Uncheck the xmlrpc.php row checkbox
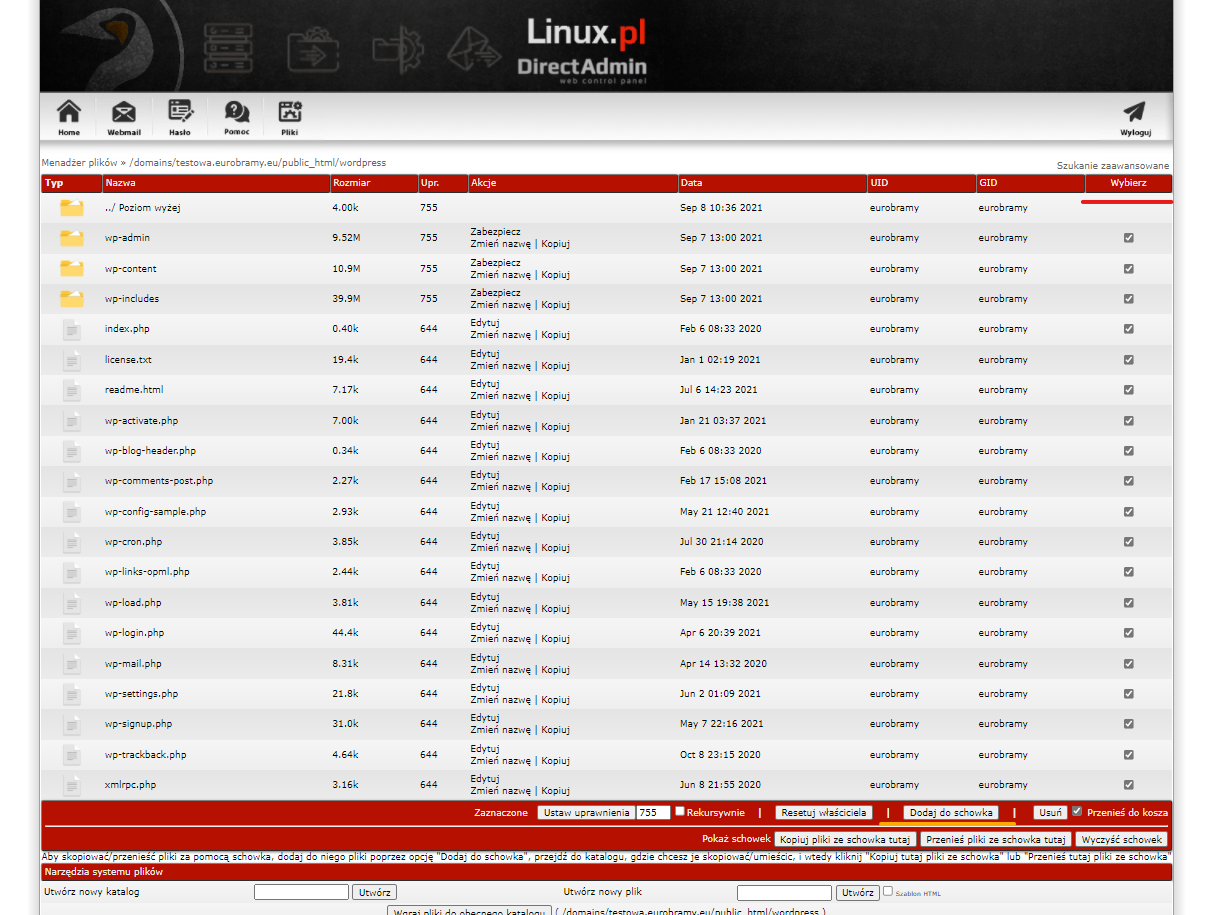This screenshot has width=1229, height=915. [x=1128, y=785]
